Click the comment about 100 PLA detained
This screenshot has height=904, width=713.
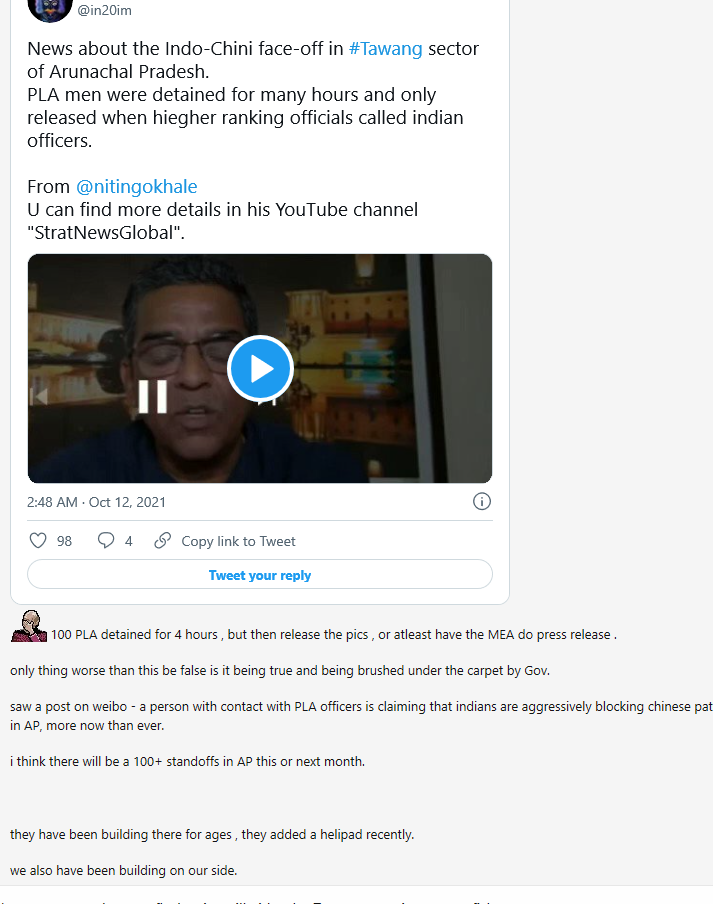[x=334, y=635]
